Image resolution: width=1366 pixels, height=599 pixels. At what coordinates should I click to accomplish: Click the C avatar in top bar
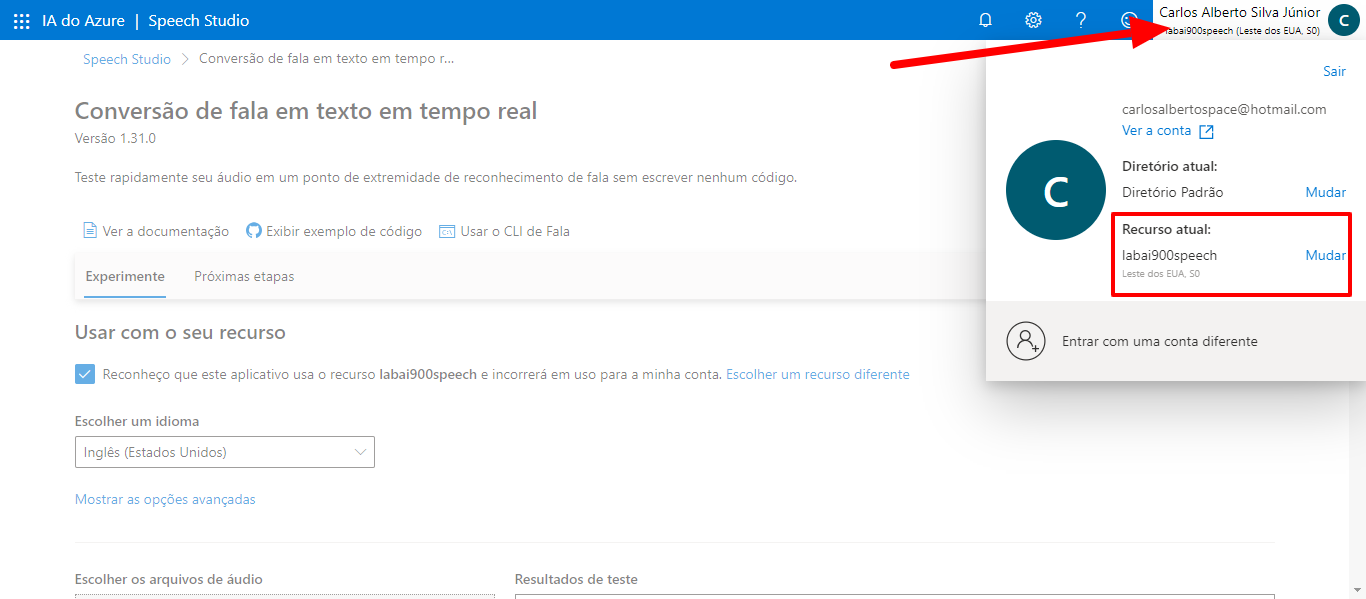coord(1344,20)
